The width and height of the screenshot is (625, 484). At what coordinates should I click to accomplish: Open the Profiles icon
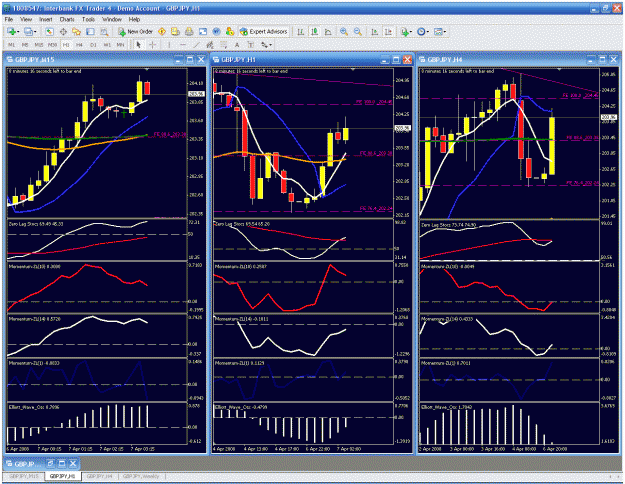(28, 31)
